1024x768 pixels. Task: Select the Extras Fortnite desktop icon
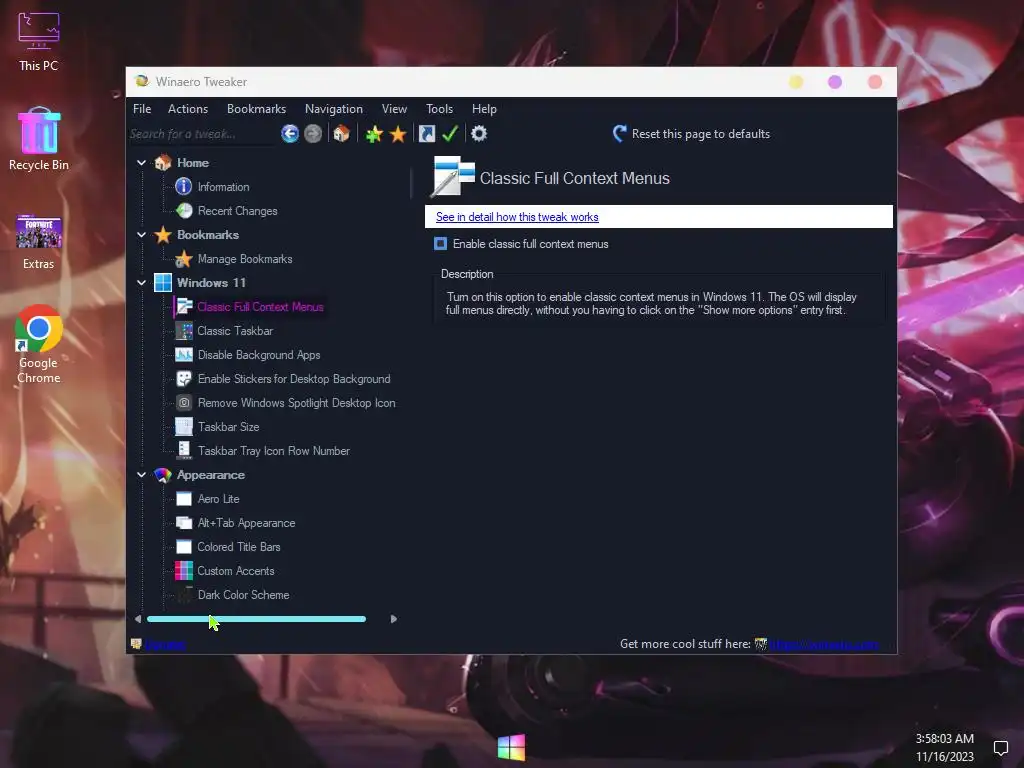[39, 241]
